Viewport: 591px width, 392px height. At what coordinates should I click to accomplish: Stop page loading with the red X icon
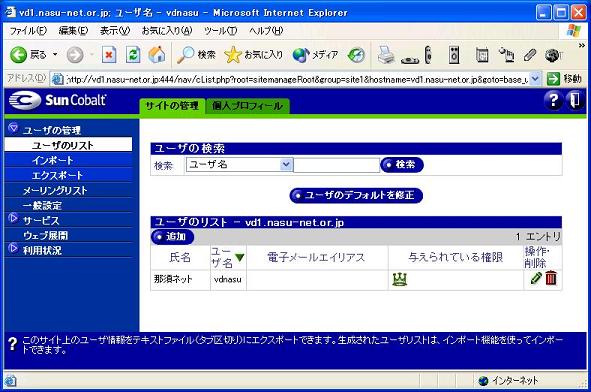click(109, 55)
